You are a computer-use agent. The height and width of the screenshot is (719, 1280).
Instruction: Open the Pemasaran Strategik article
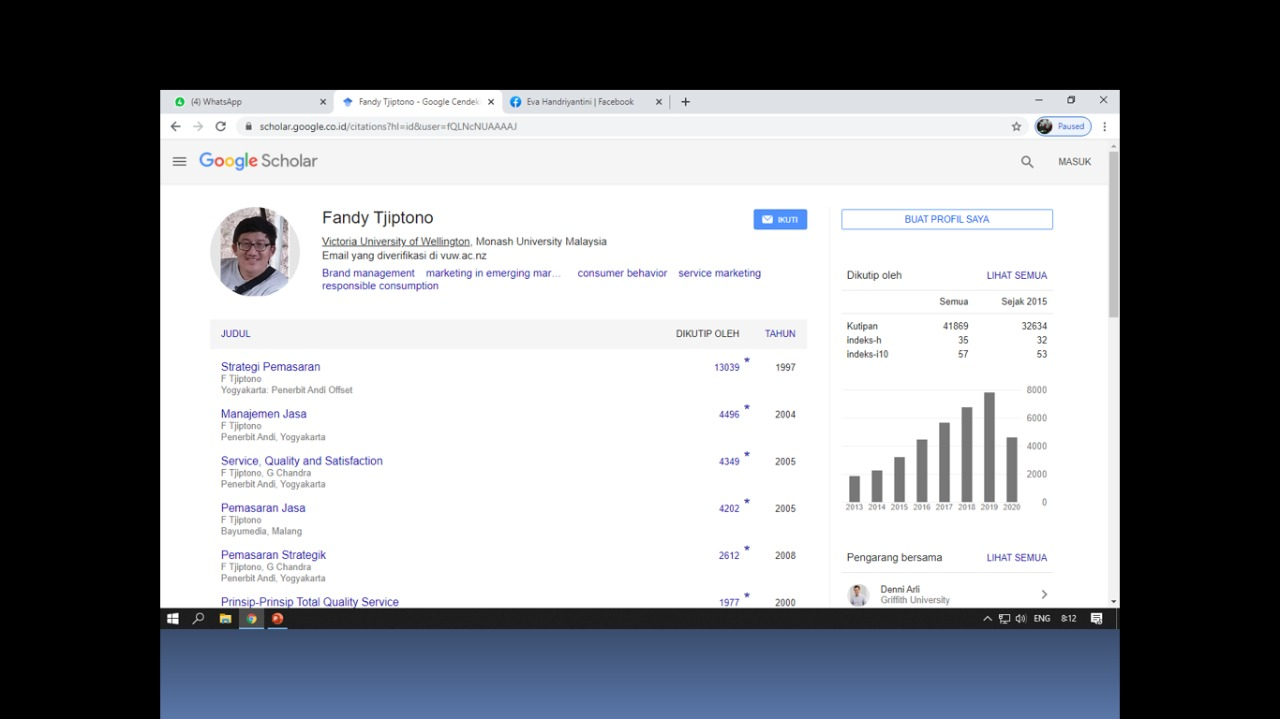point(273,555)
